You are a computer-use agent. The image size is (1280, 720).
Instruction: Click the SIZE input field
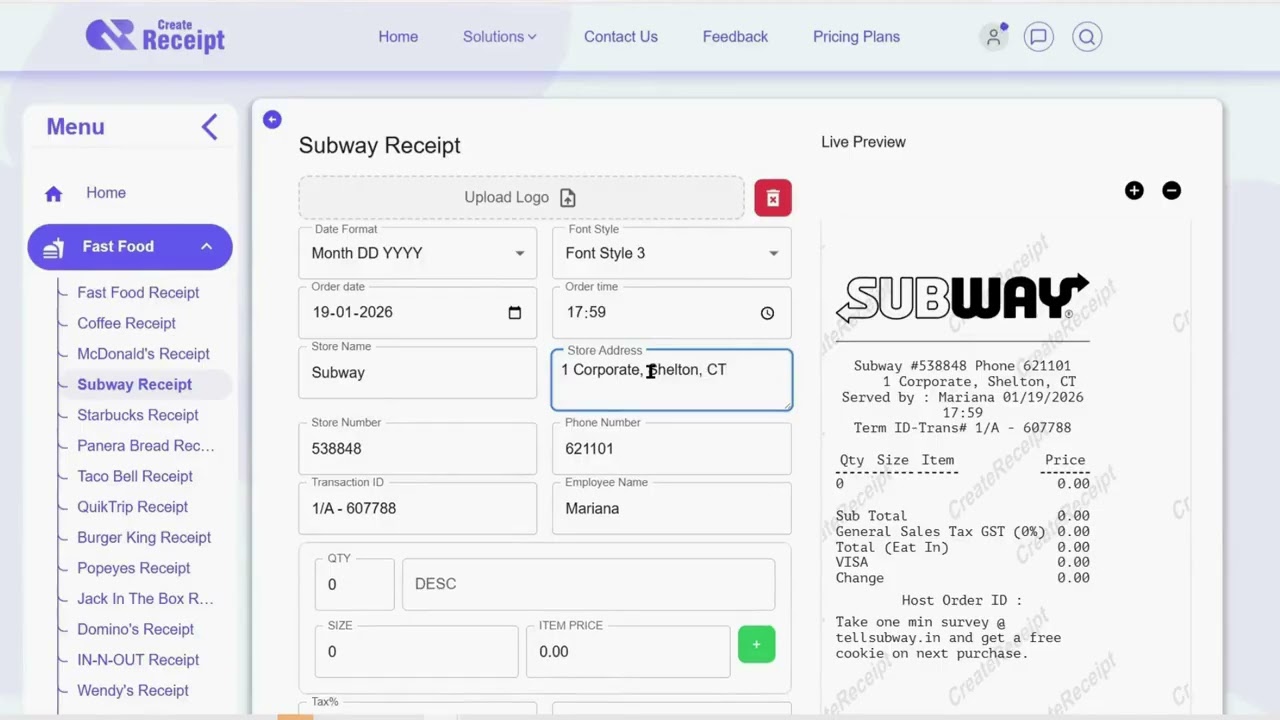pyautogui.click(x=416, y=652)
